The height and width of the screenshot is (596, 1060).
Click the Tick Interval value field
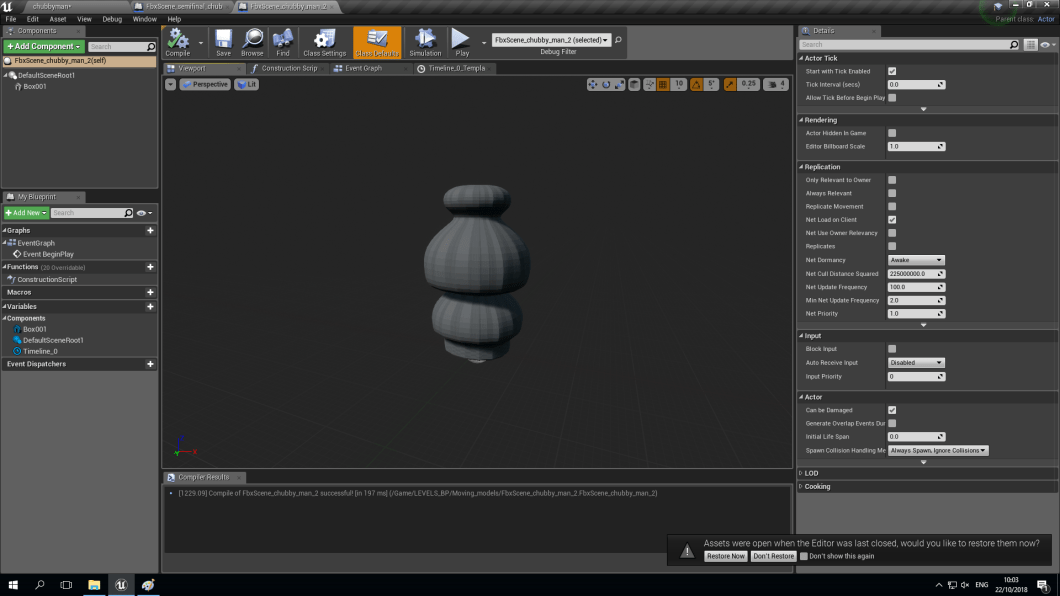click(916, 84)
